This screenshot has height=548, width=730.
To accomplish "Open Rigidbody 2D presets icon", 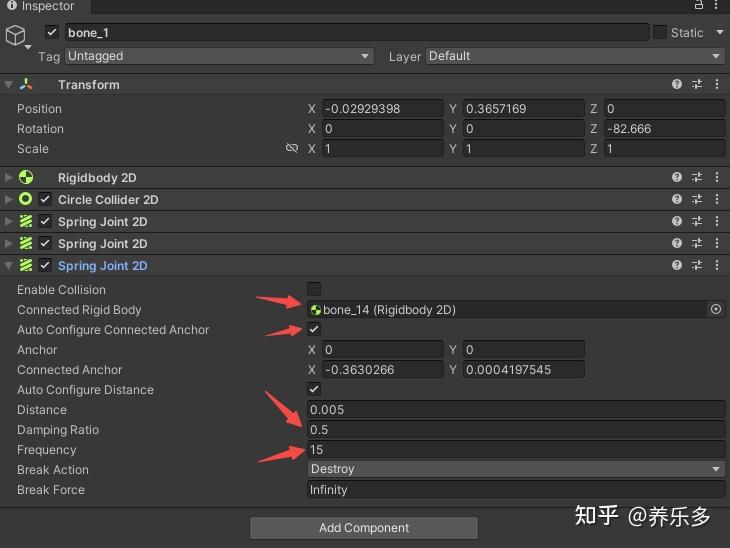I will tap(697, 177).
